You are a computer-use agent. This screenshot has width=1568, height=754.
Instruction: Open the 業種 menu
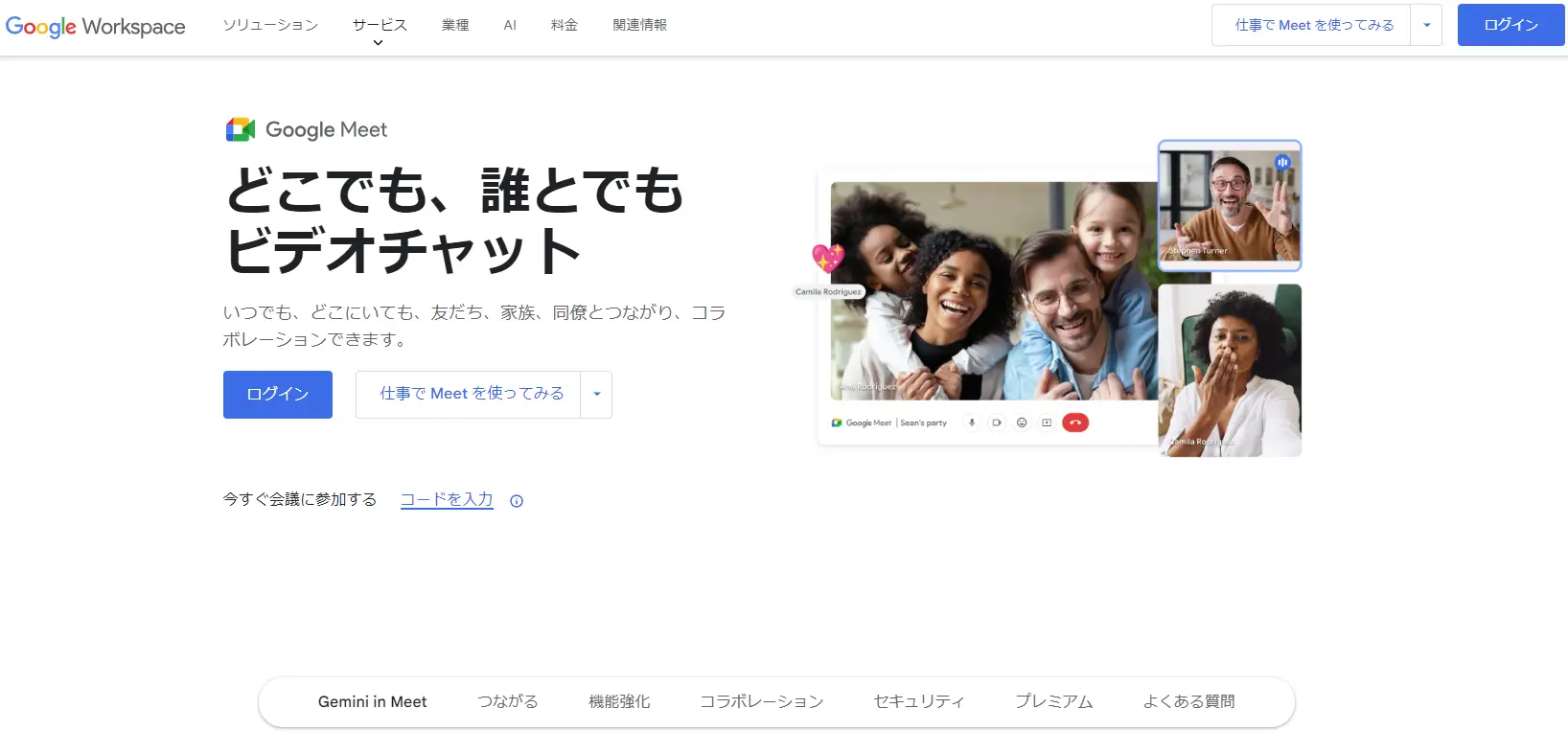(x=455, y=25)
